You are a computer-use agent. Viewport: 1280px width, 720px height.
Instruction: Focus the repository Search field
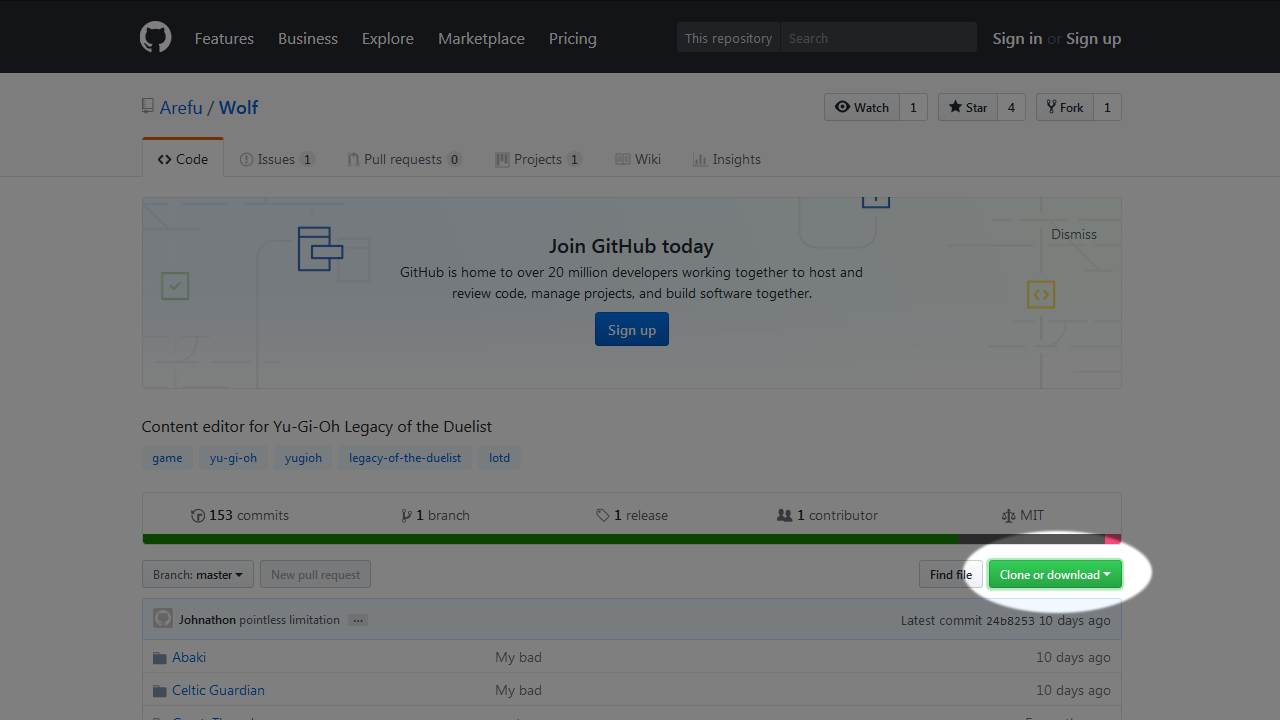pos(878,38)
